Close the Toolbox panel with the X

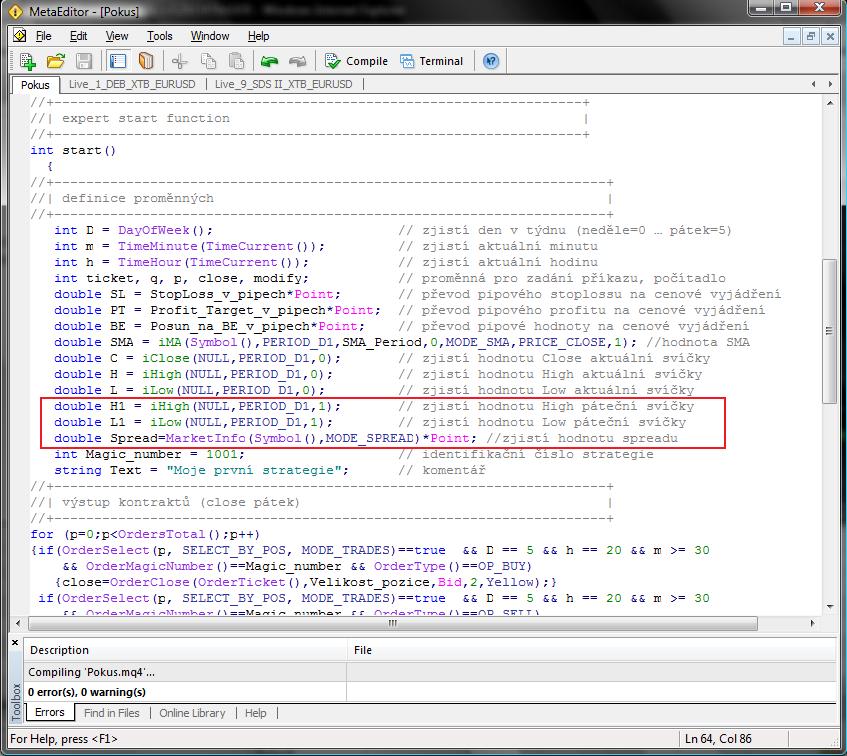pos(15,643)
